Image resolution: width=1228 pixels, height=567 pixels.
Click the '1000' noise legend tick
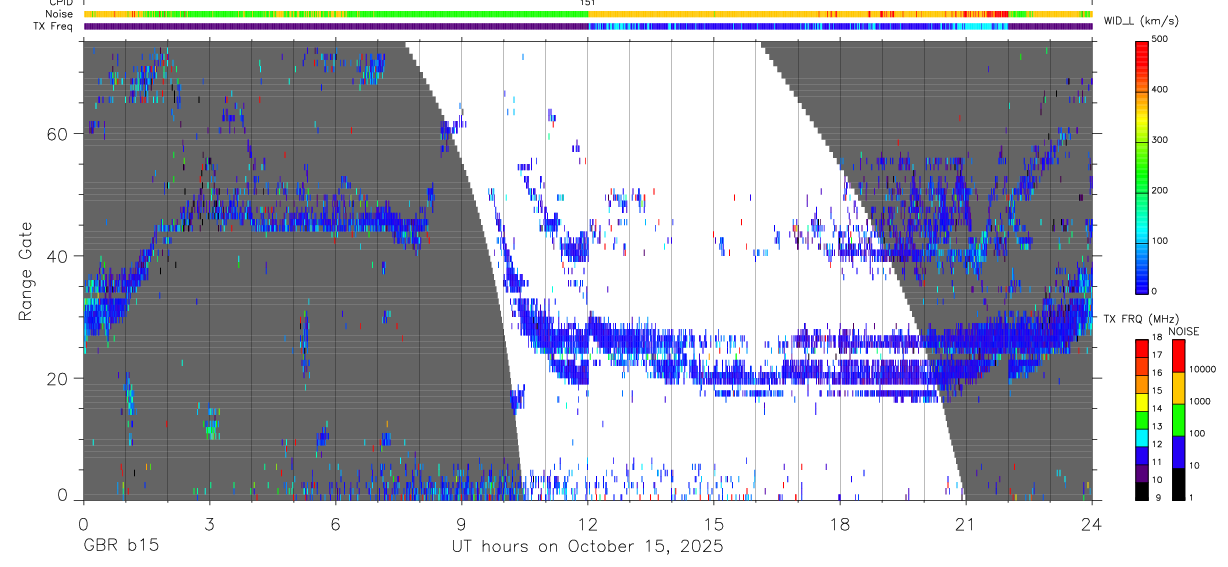coord(1200,402)
